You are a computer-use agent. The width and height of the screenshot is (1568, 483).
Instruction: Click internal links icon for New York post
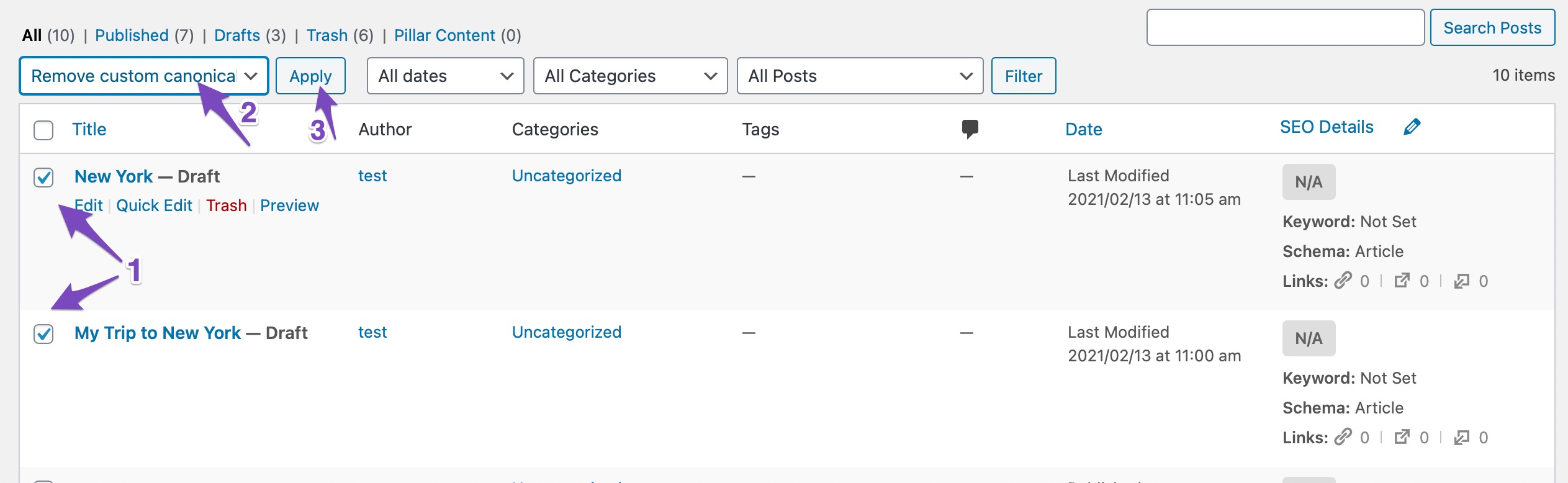pos(1343,281)
